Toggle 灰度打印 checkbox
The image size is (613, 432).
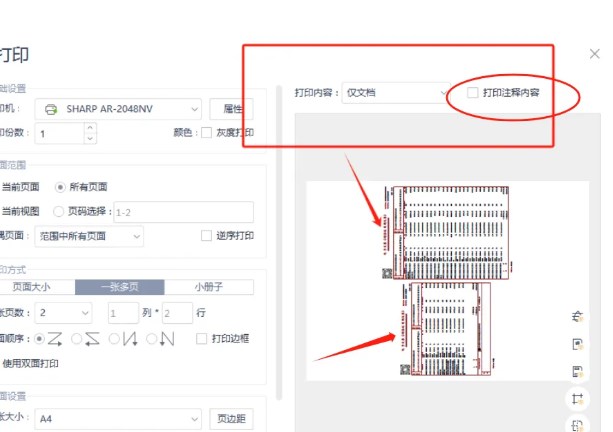pyautogui.click(x=206, y=133)
